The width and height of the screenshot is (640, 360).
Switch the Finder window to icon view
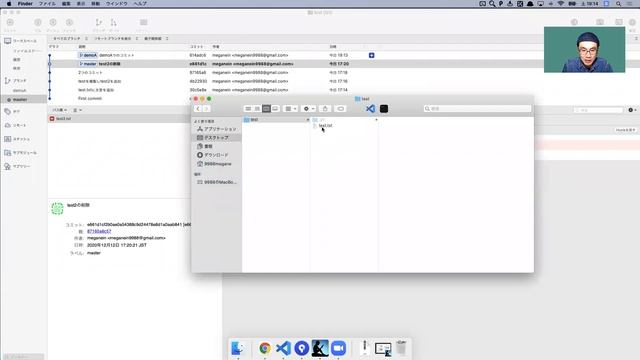pyautogui.click(x=248, y=109)
